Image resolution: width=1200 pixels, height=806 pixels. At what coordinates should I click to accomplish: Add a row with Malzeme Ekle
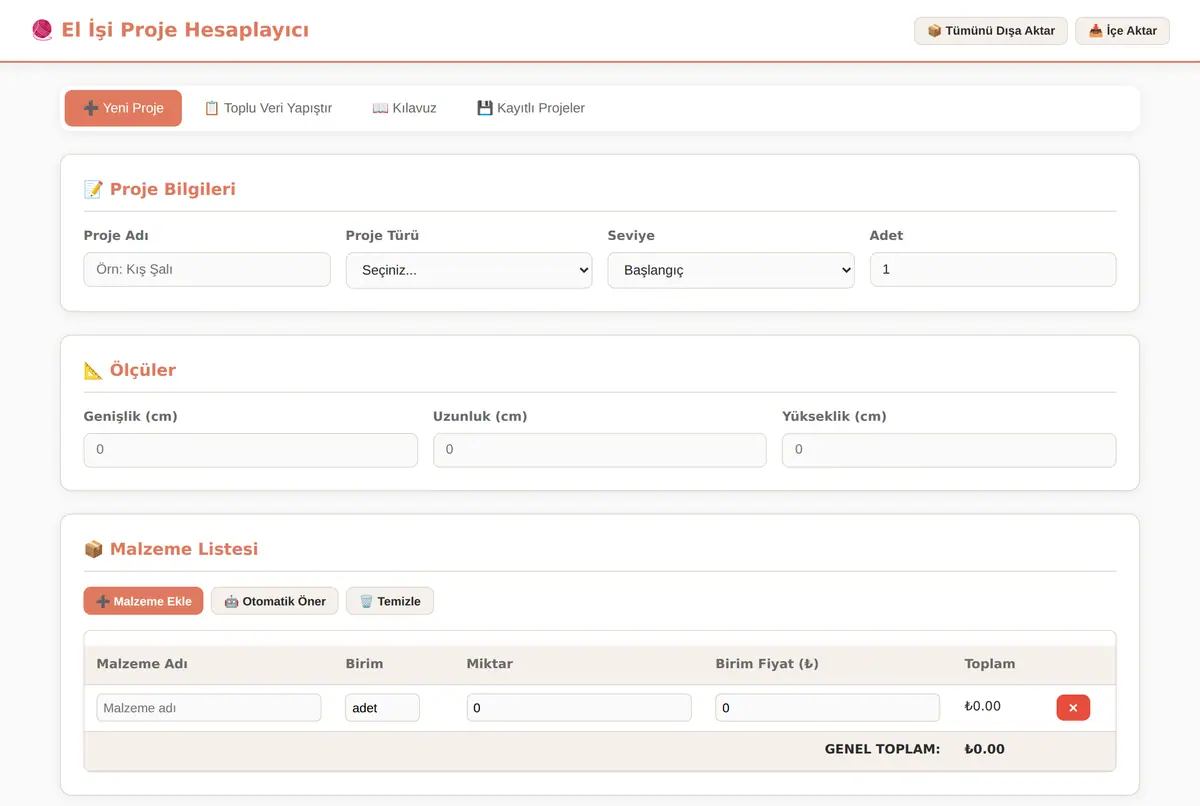point(144,601)
